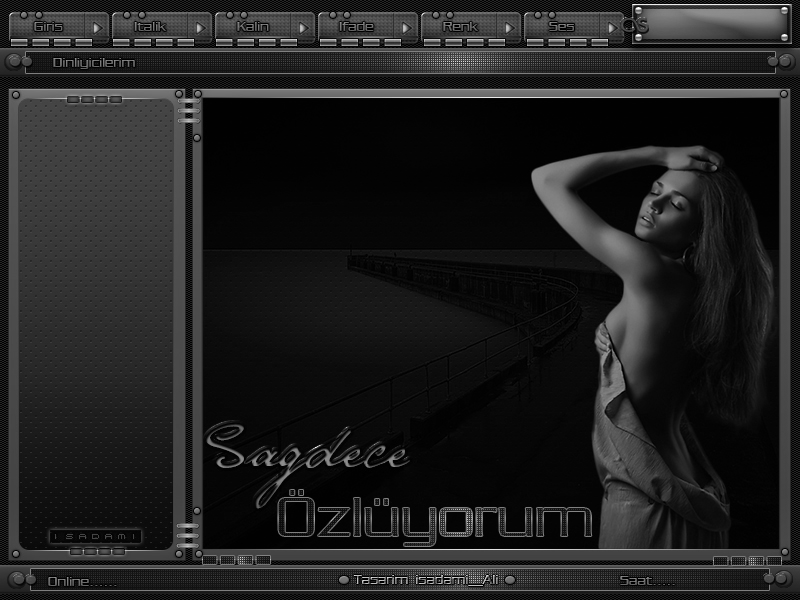Open the Renk color picker
The image size is (800, 600).
click(459, 27)
